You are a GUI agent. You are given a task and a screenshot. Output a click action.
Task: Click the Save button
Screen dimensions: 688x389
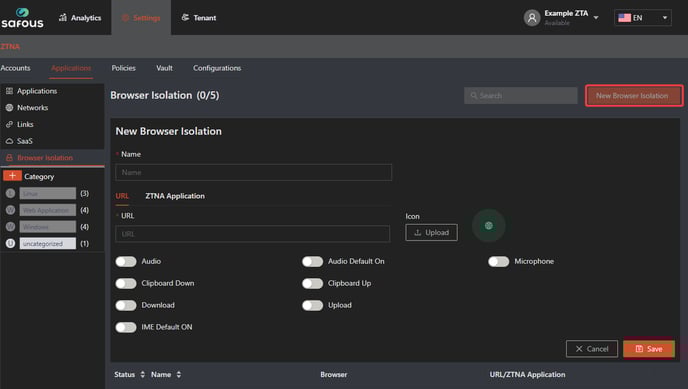[649, 349]
